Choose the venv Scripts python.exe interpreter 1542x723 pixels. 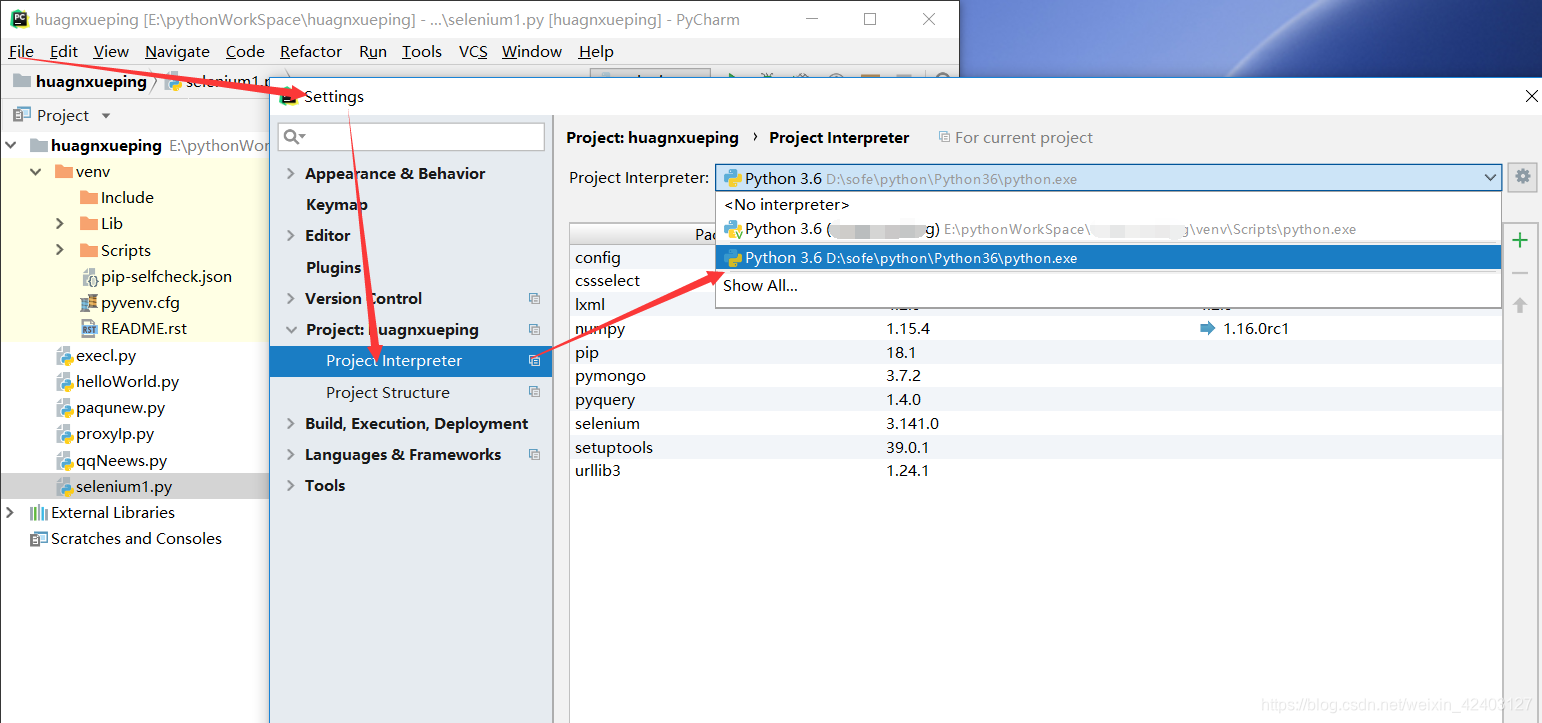1108,229
